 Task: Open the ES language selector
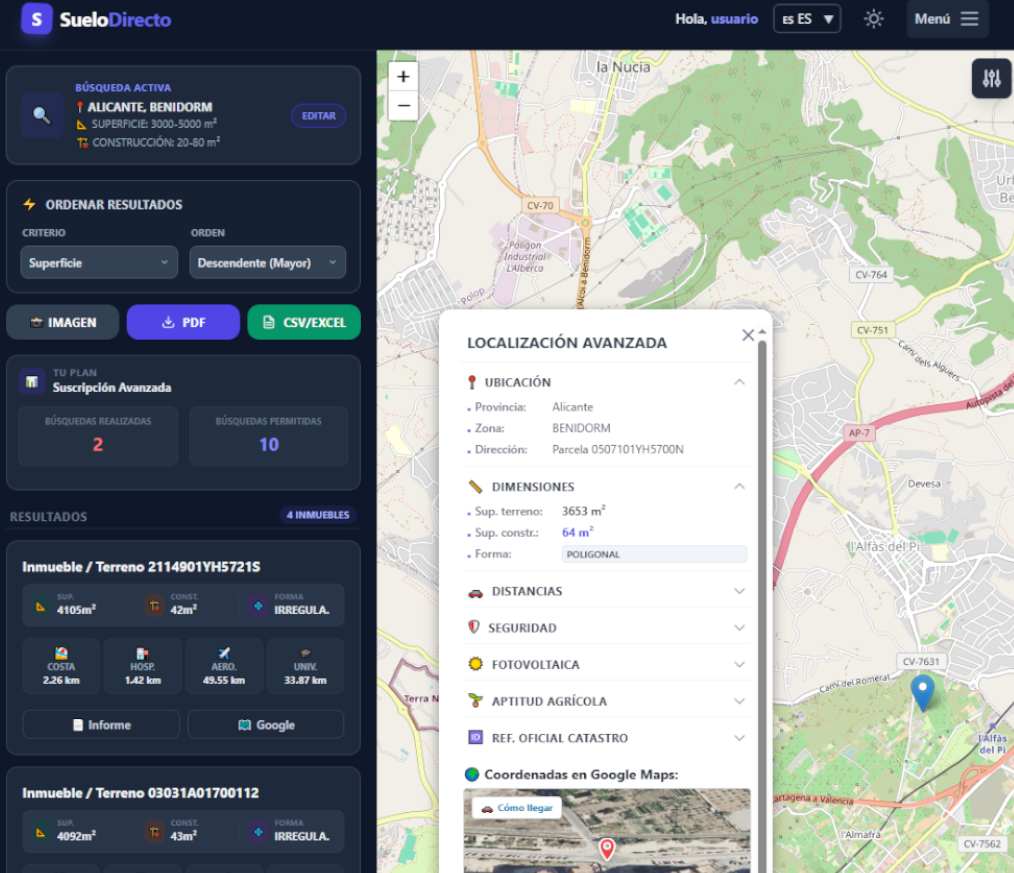pyautogui.click(x=806, y=19)
